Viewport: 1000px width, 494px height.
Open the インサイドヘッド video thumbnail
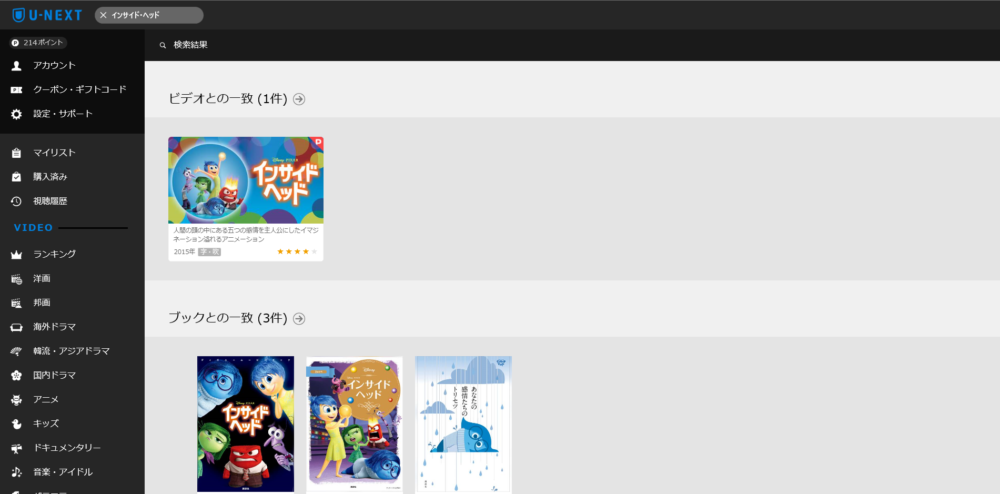coord(246,180)
